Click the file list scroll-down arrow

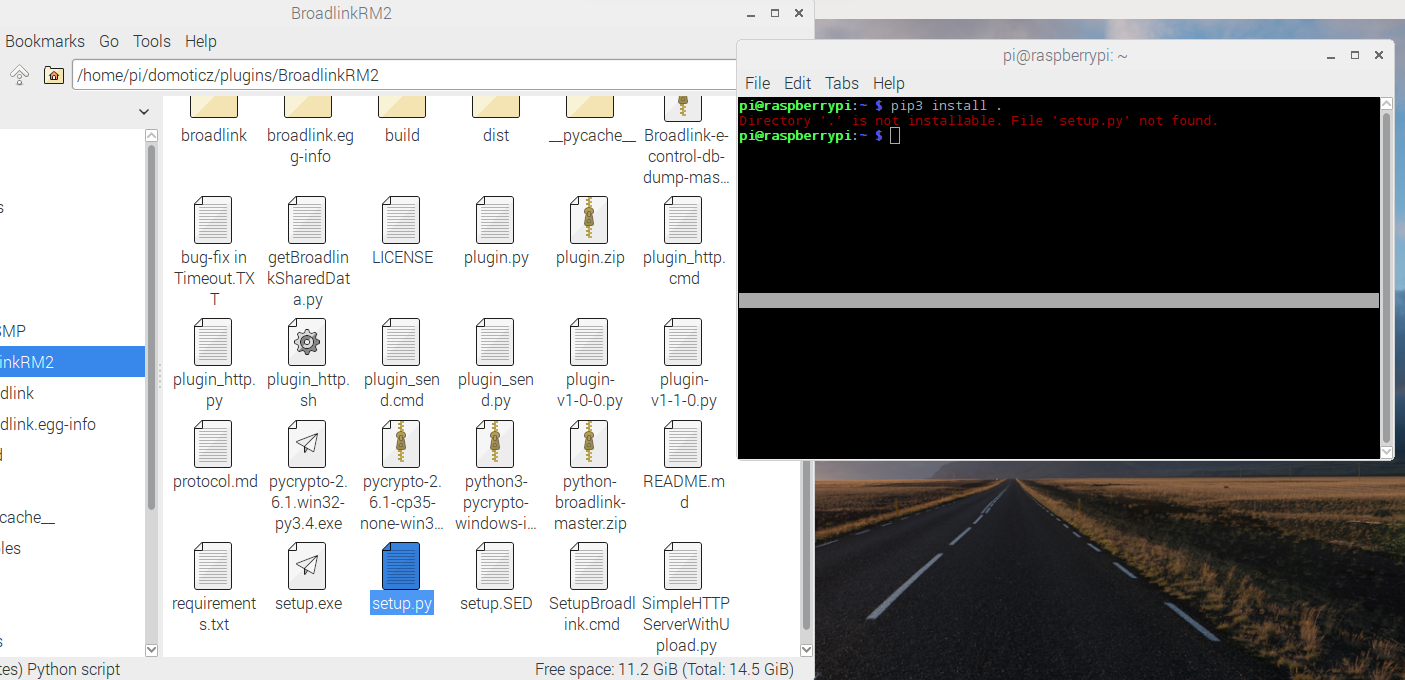pos(806,649)
